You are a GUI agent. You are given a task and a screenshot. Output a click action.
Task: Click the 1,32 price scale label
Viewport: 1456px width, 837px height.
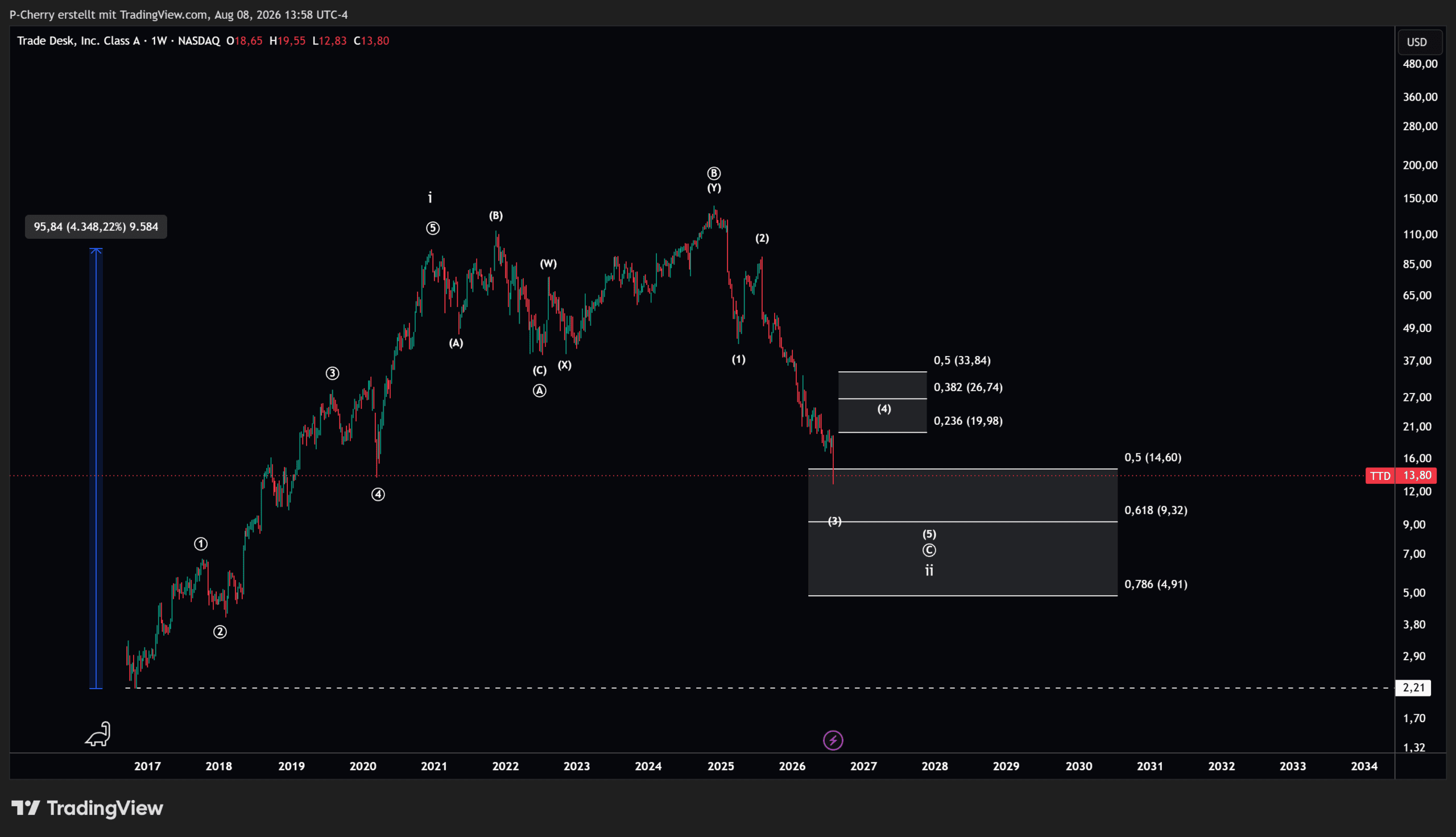point(1414,748)
